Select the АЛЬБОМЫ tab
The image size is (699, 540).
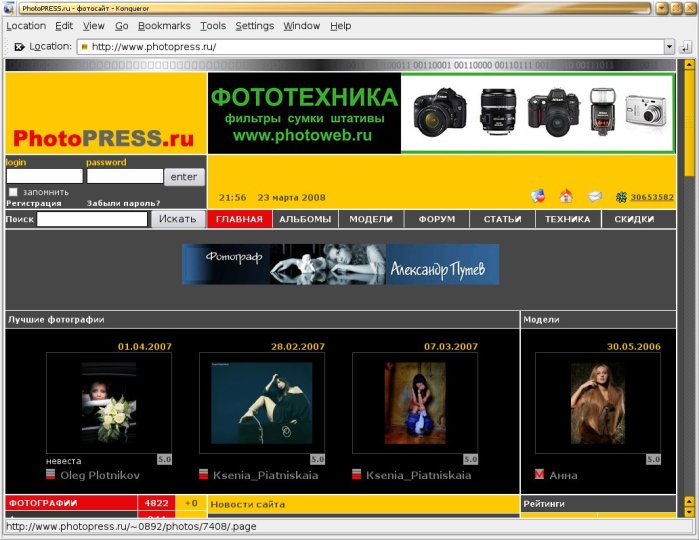point(305,219)
